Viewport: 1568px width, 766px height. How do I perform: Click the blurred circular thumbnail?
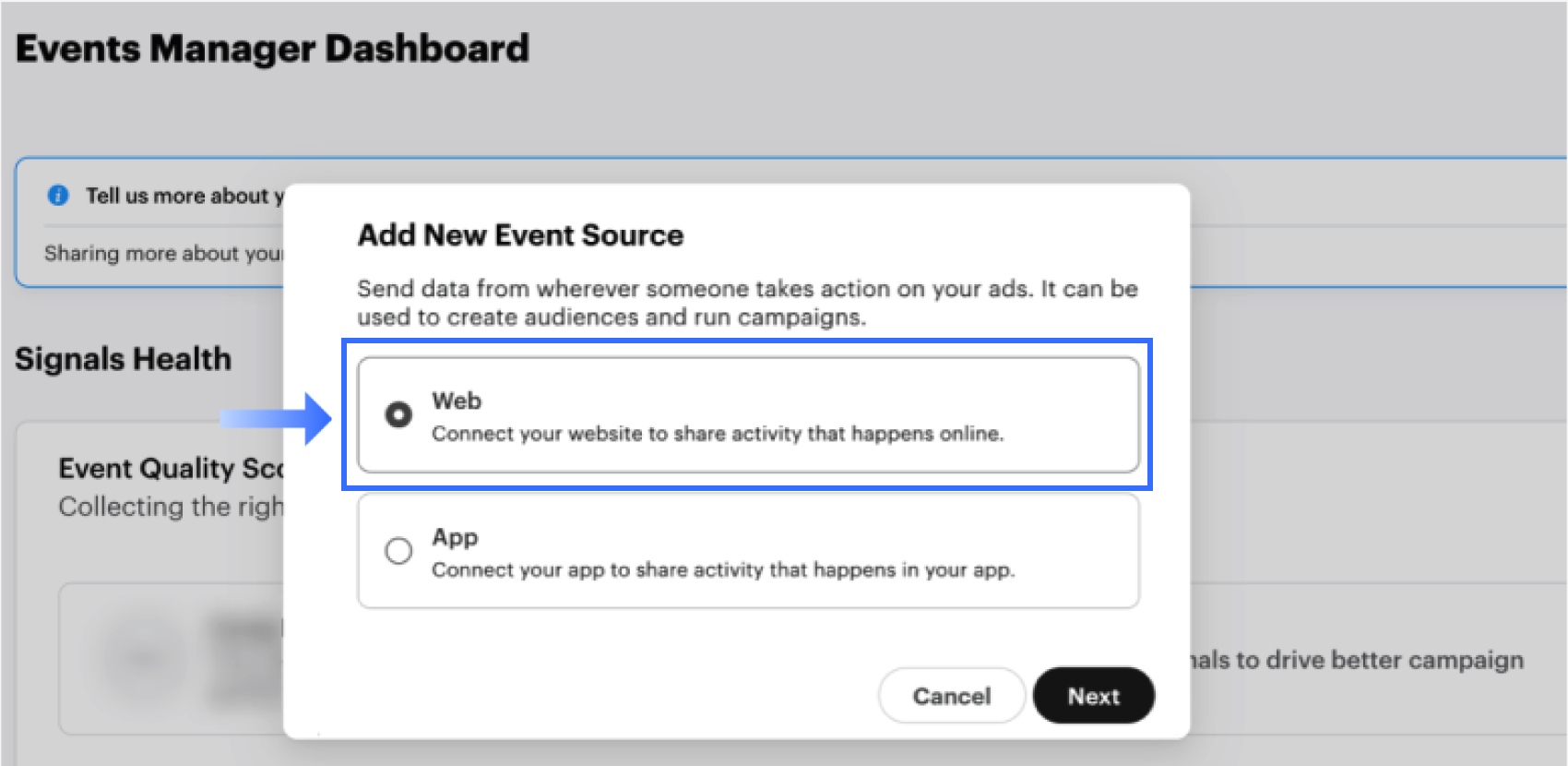coord(145,657)
